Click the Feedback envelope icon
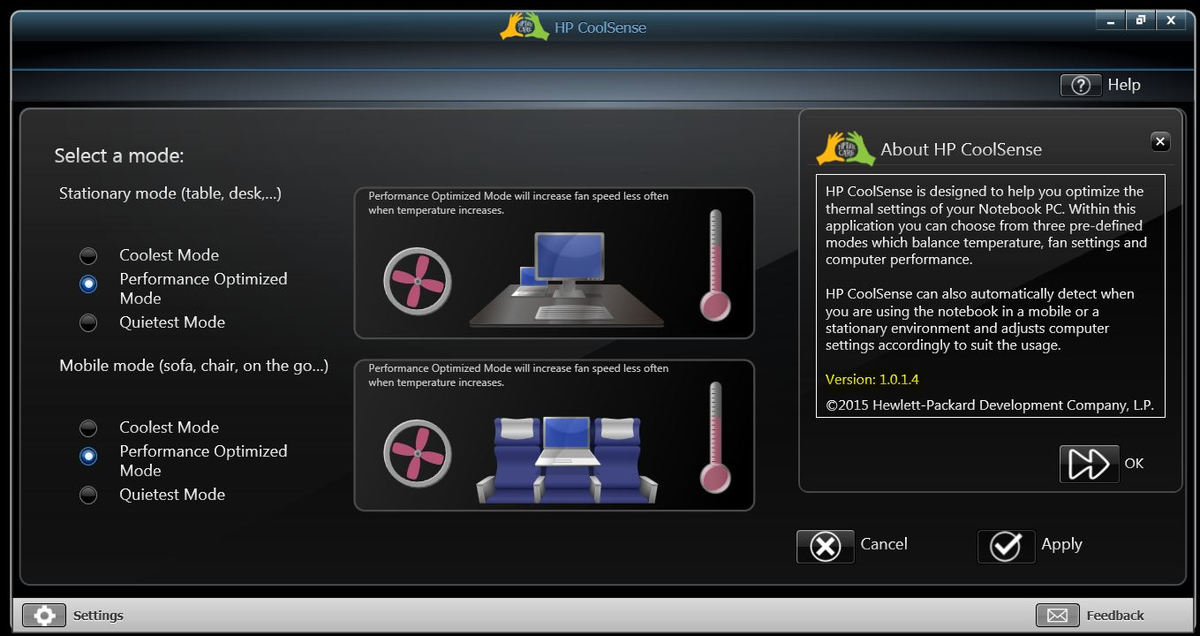1200x636 pixels. click(x=1058, y=615)
